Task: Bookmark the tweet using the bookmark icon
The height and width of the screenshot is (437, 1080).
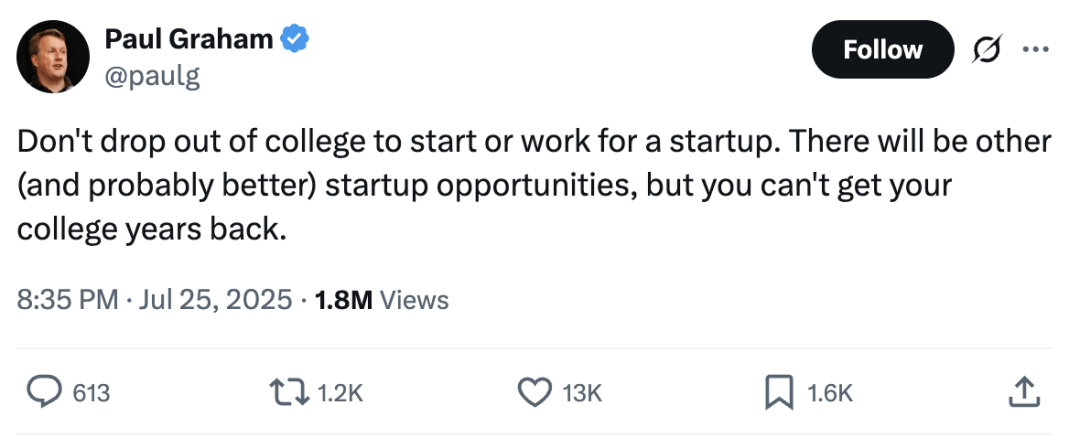Action: (x=779, y=393)
